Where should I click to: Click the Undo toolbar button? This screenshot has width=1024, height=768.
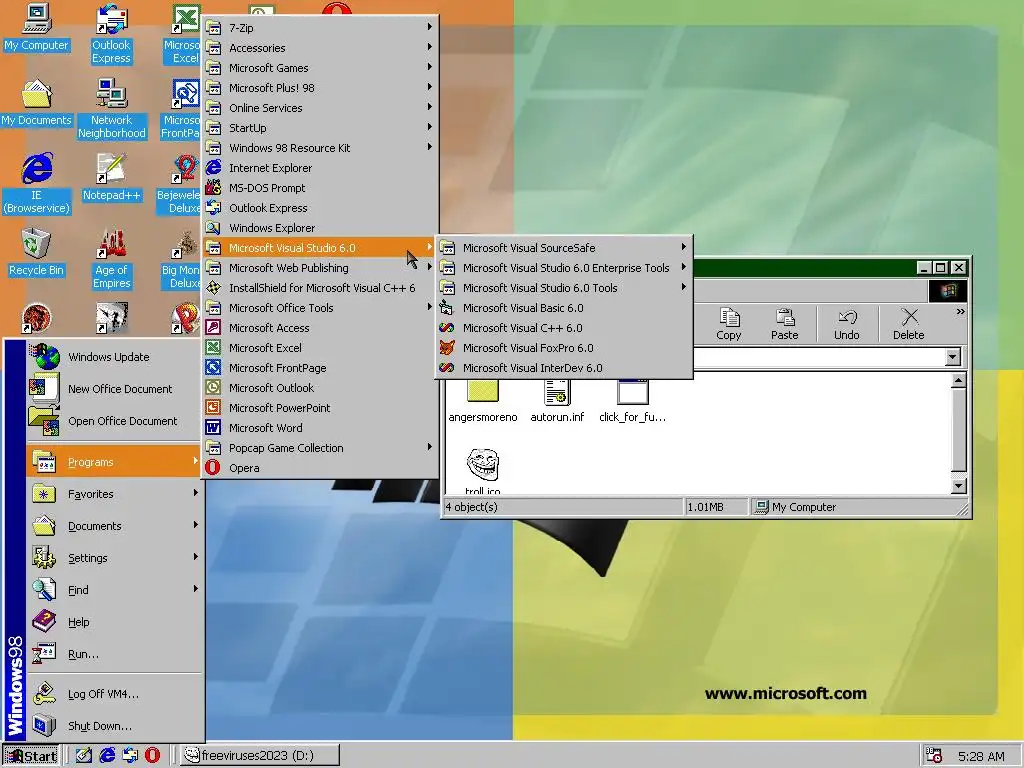click(846, 325)
